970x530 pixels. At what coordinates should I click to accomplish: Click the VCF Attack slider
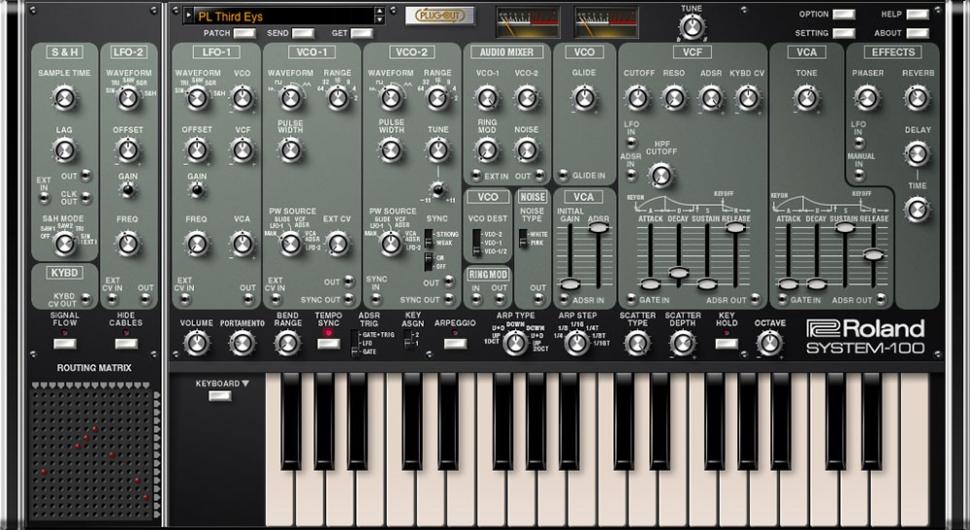pyautogui.click(x=649, y=283)
